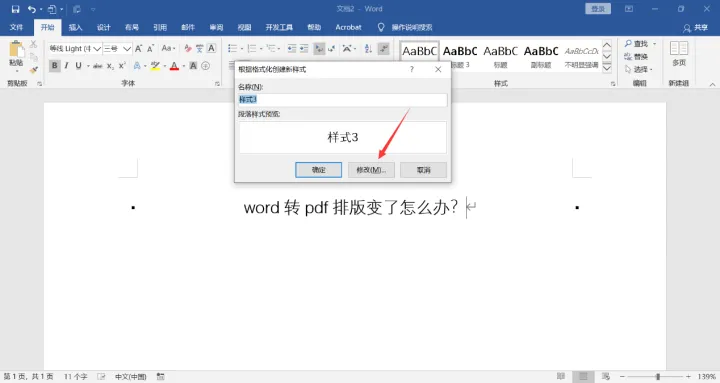This screenshot has width=720, height=383.
Task: Click the 确定 button in dialog
Action: click(x=319, y=170)
